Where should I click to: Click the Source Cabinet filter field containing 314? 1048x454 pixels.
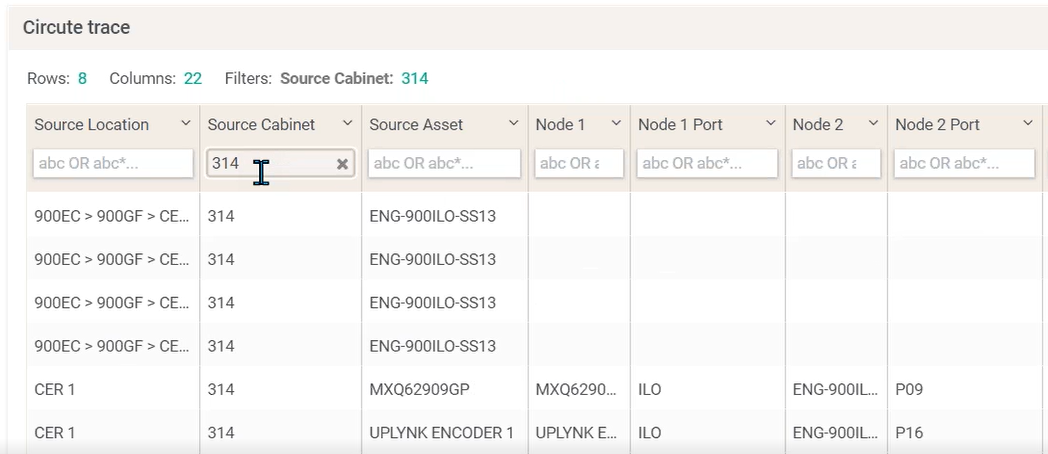(280, 163)
